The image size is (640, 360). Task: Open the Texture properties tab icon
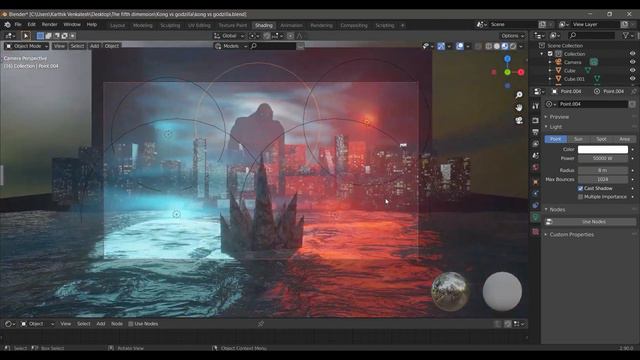(x=536, y=231)
